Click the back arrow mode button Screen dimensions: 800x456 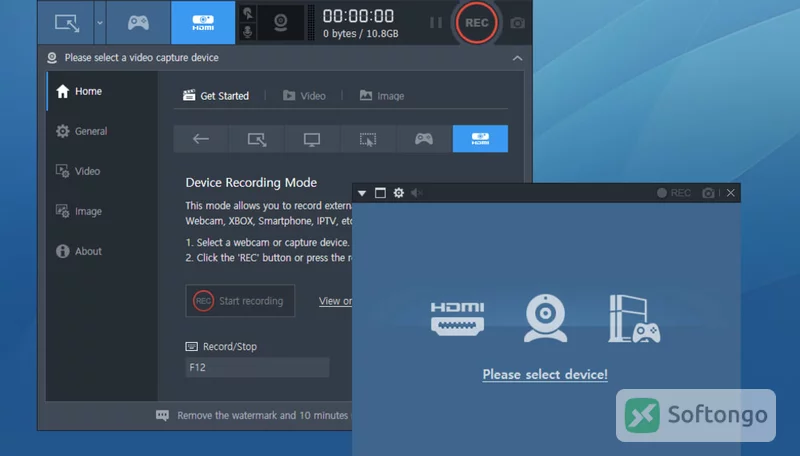pyautogui.click(x=201, y=139)
